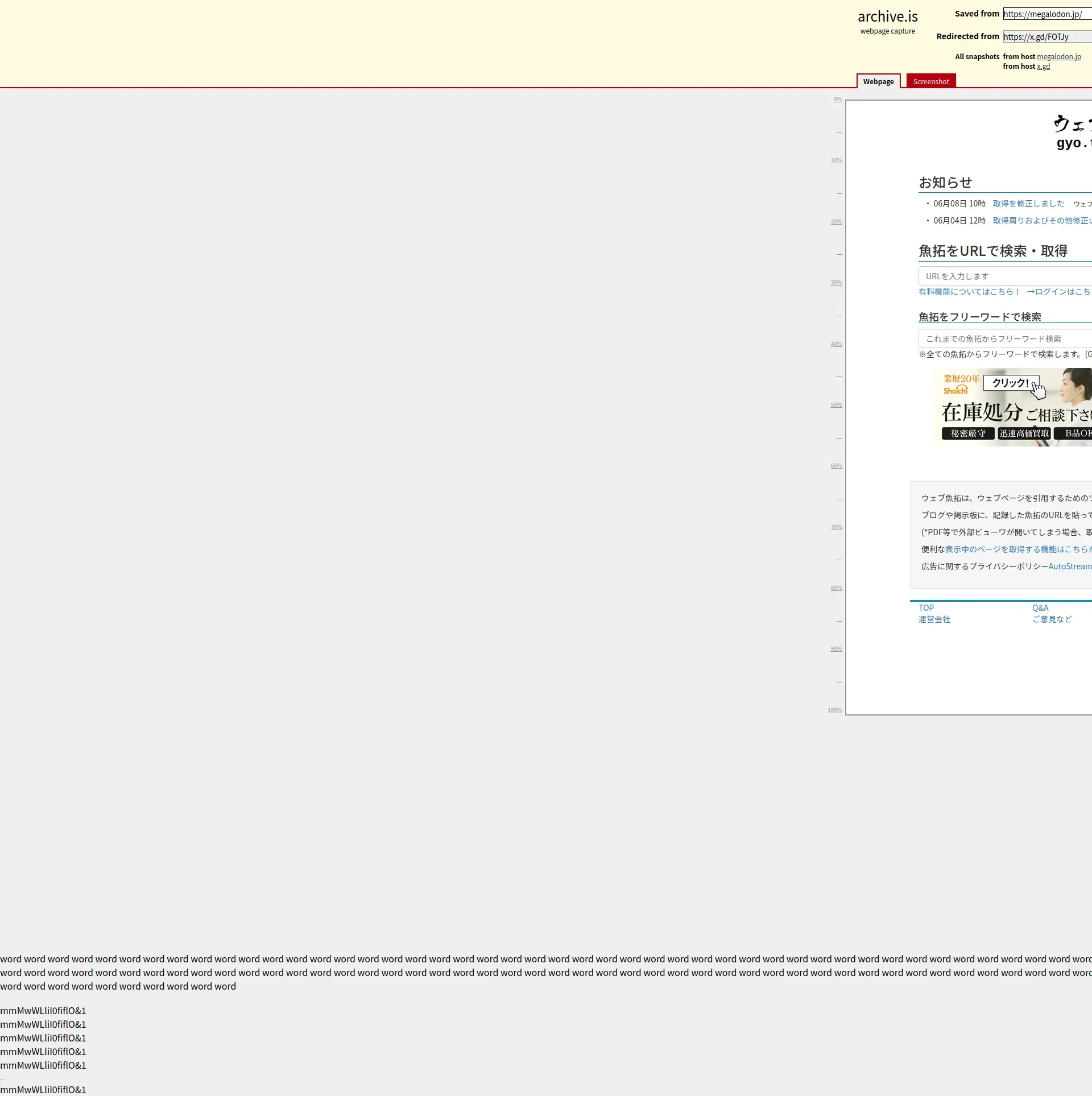This screenshot has width=1092, height=1096.
Task: Switch to the Screenshot tab
Action: click(x=930, y=81)
